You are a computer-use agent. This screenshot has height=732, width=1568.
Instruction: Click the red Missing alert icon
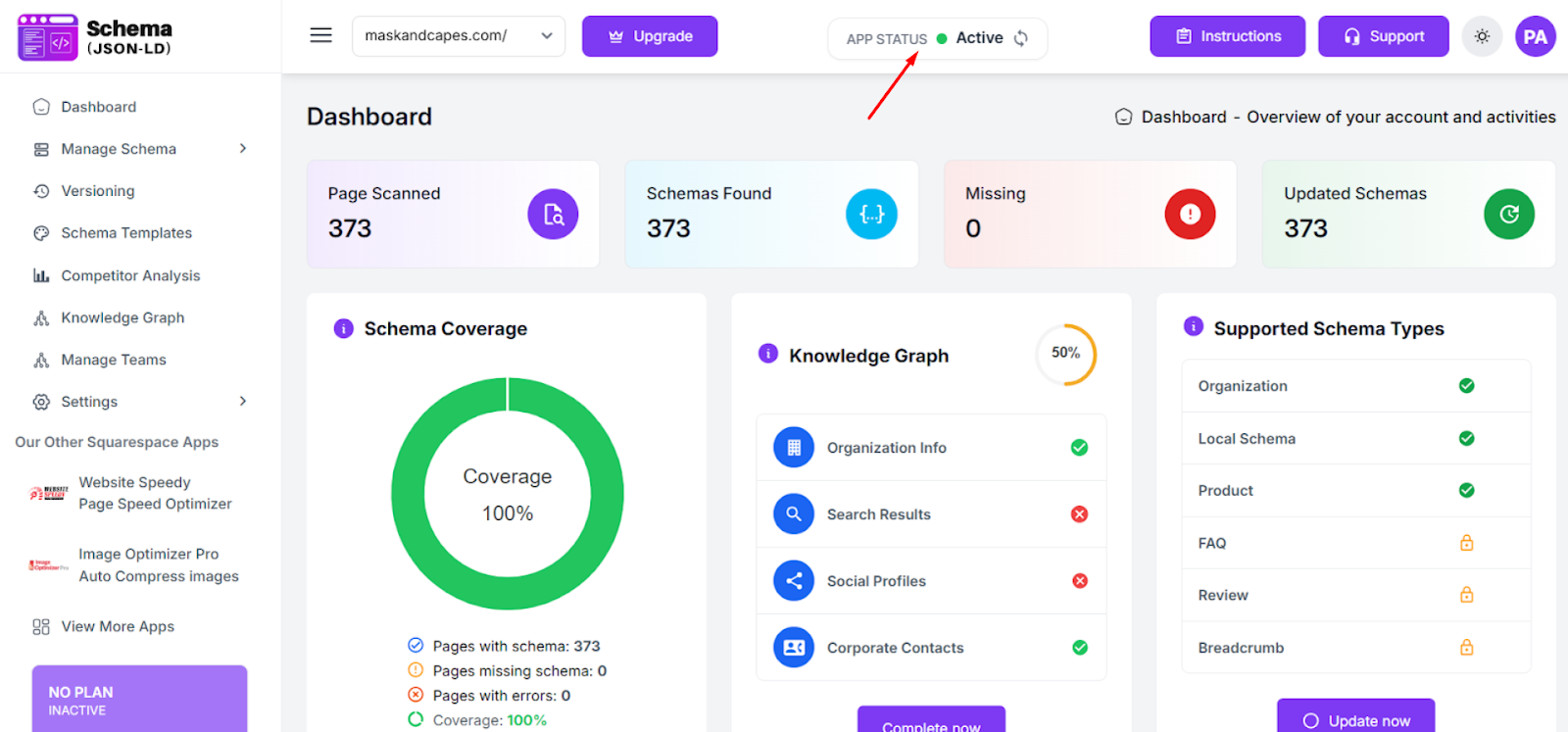pyautogui.click(x=1190, y=215)
